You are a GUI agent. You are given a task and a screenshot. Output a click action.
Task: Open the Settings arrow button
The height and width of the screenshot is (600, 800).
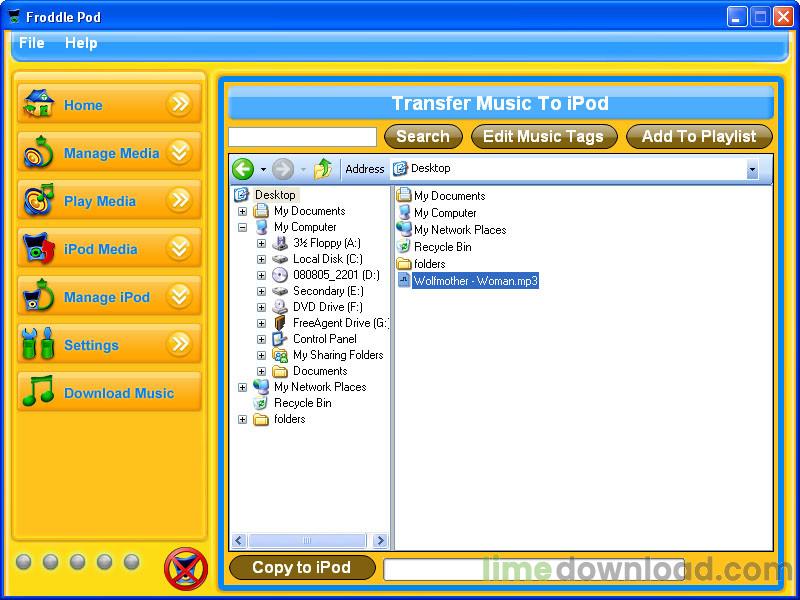(x=180, y=344)
